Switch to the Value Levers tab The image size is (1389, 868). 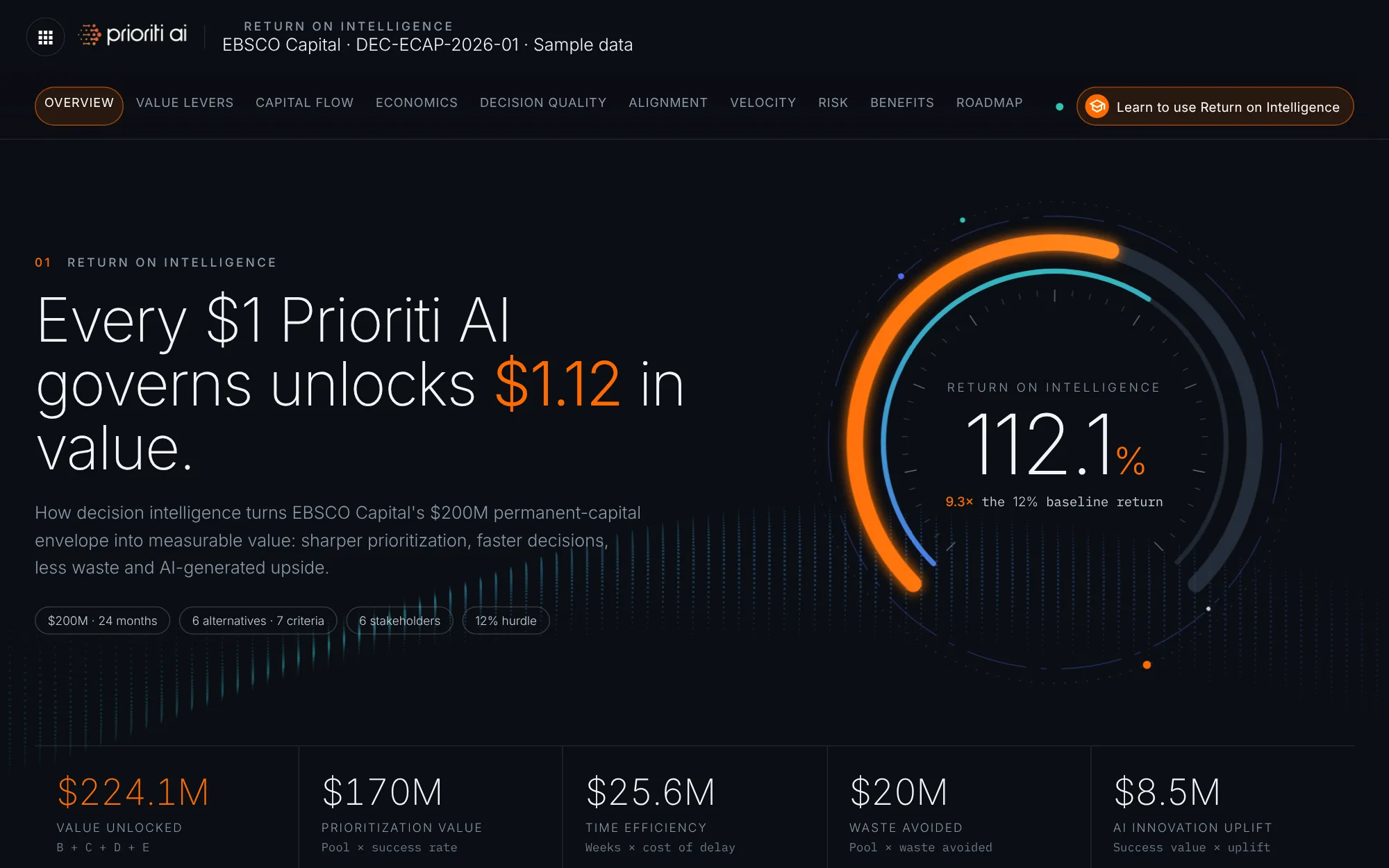pos(185,103)
